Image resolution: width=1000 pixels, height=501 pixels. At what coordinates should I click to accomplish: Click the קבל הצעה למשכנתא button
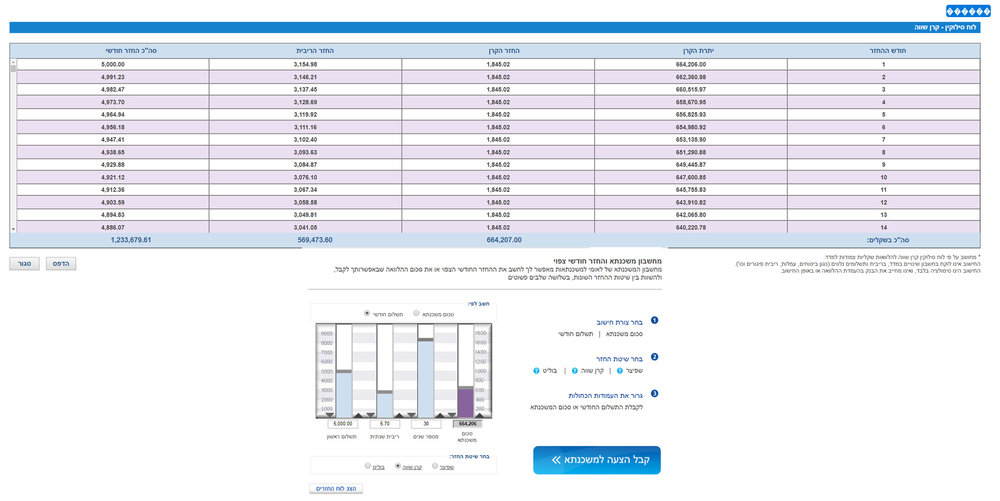(597, 460)
